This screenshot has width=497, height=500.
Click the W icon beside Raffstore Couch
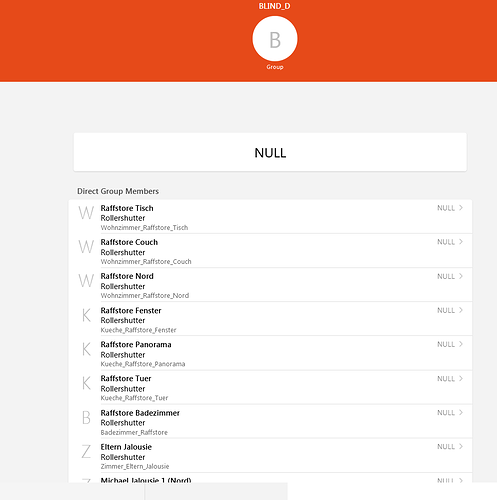86,247
